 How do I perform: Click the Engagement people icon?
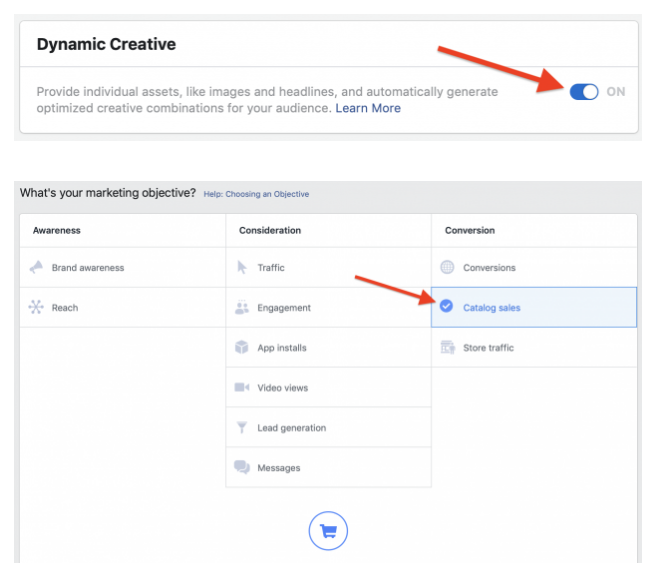242,308
